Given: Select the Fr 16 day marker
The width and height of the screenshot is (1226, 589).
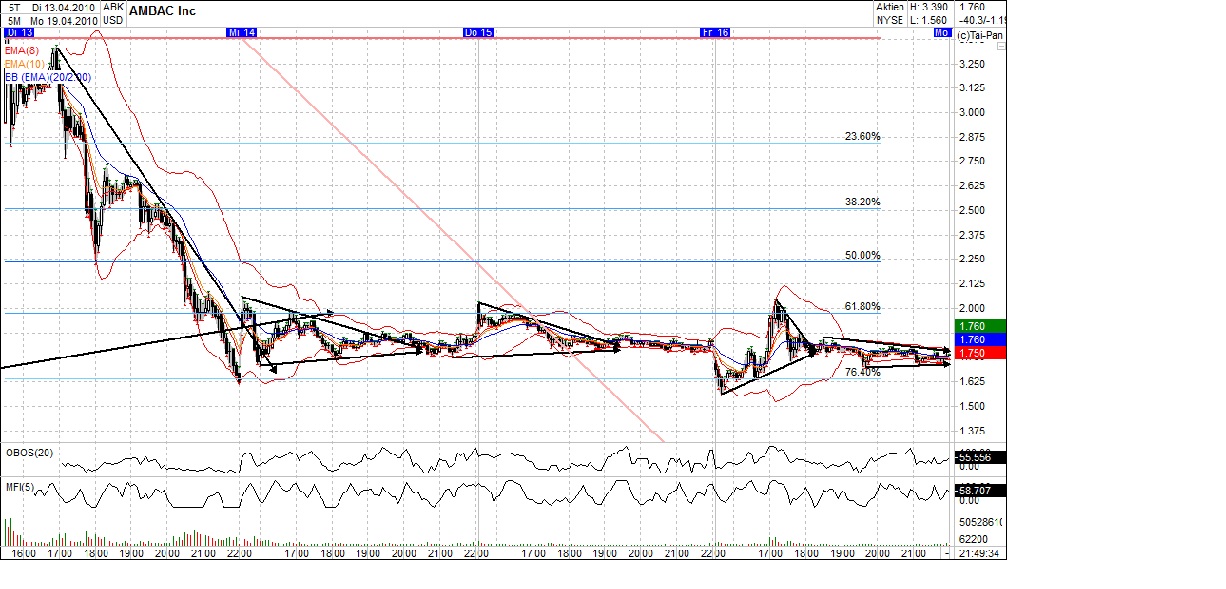Looking at the screenshot, I should [x=715, y=33].
